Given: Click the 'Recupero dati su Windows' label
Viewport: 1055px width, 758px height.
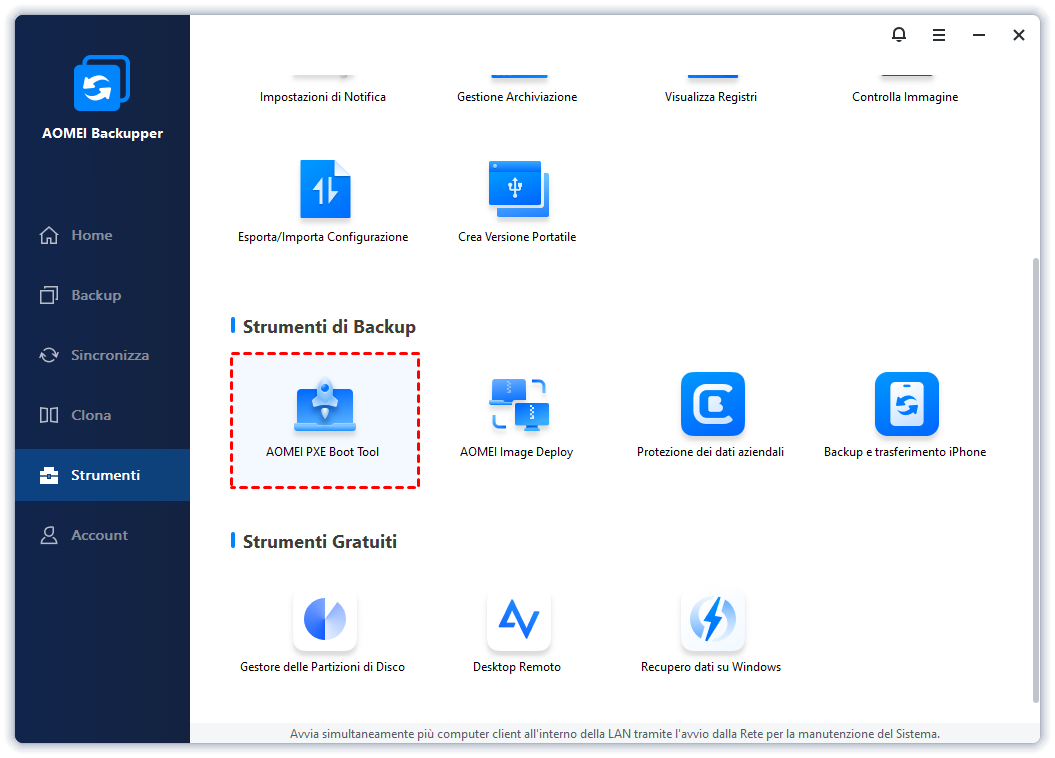Looking at the screenshot, I should [x=711, y=667].
